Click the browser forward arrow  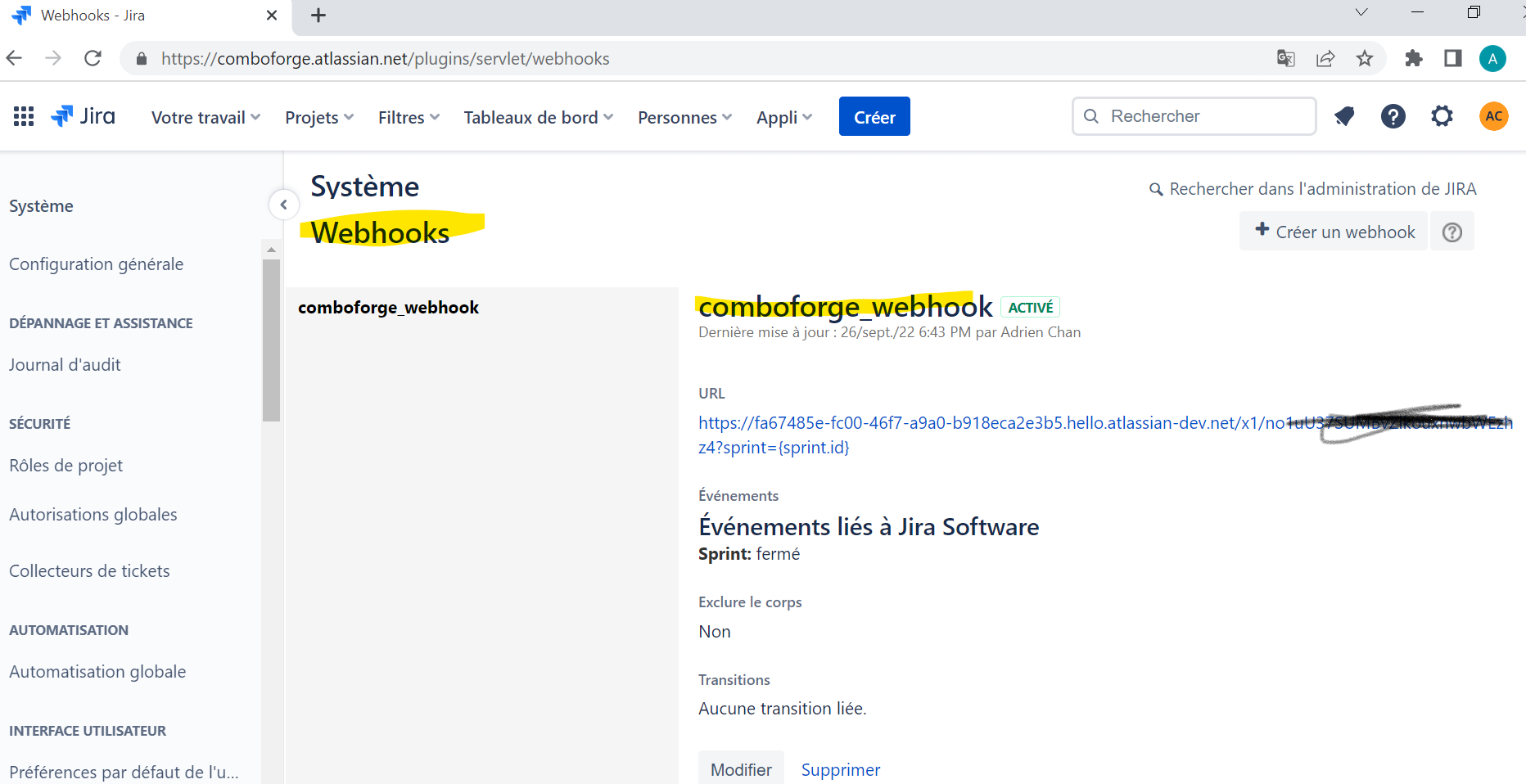point(53,58)
